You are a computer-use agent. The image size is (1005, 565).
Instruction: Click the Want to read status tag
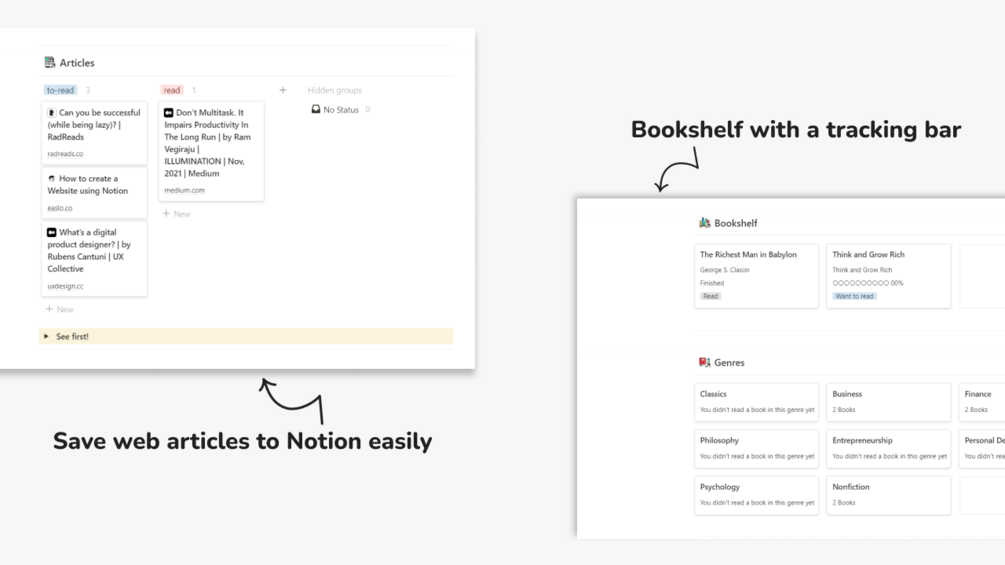click(x=854, y=296)
